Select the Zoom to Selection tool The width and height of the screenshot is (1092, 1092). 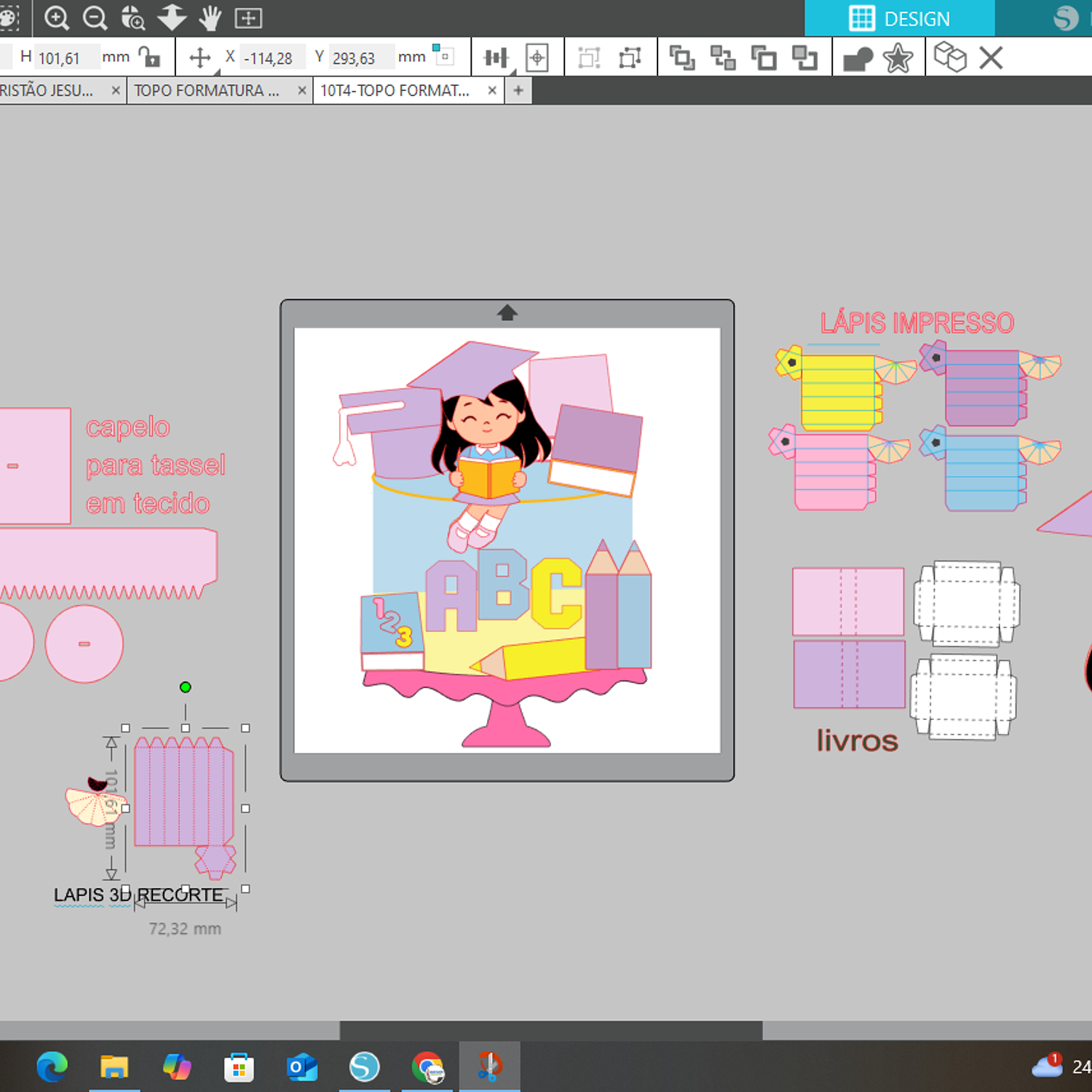tap(133, 17)
